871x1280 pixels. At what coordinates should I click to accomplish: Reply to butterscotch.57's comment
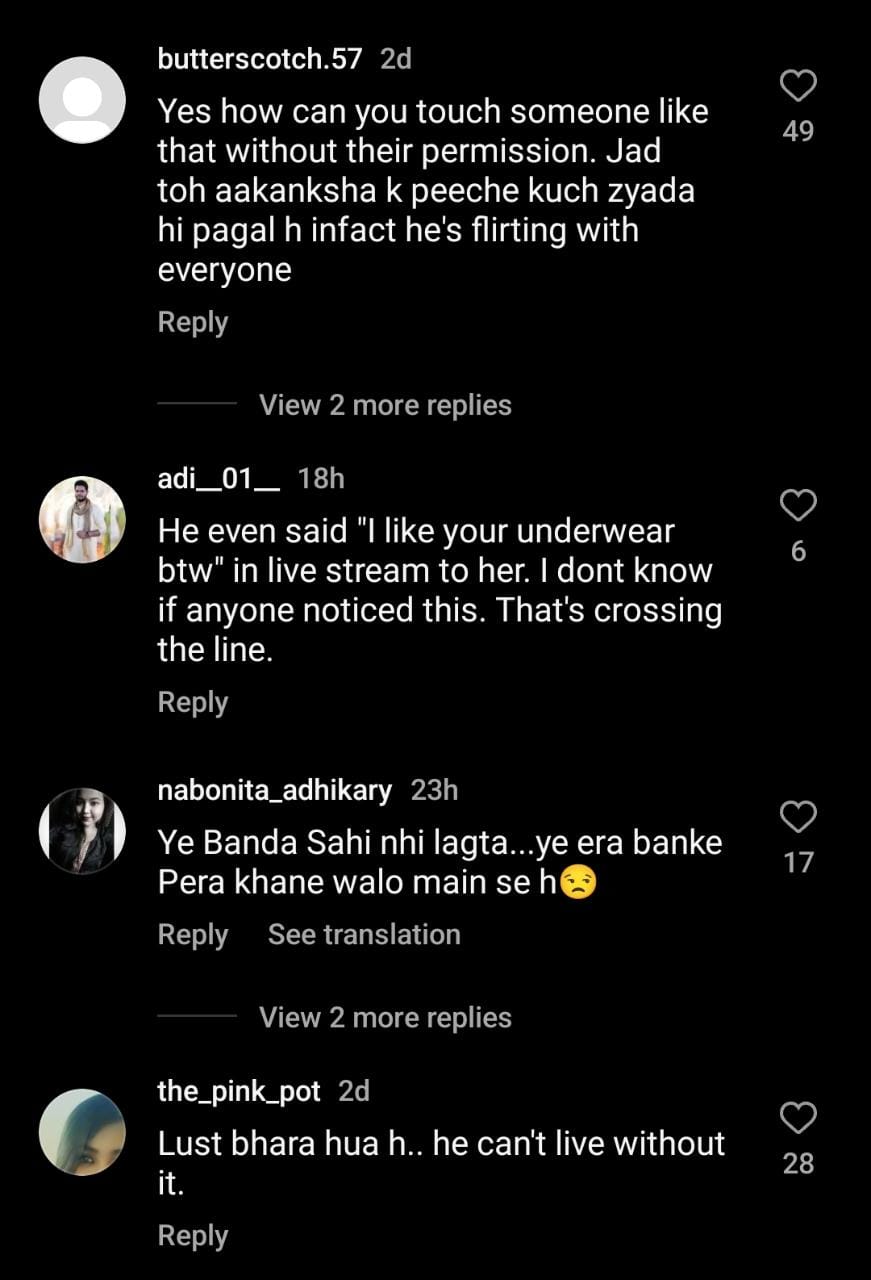[193, 322]
